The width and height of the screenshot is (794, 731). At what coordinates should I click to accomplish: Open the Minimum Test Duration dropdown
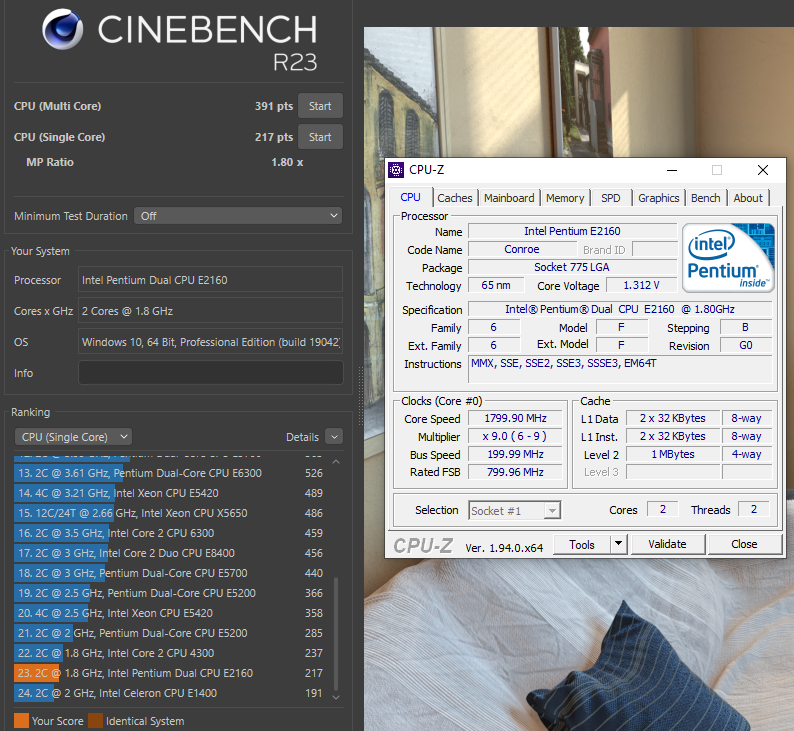[x=238, y=216]
